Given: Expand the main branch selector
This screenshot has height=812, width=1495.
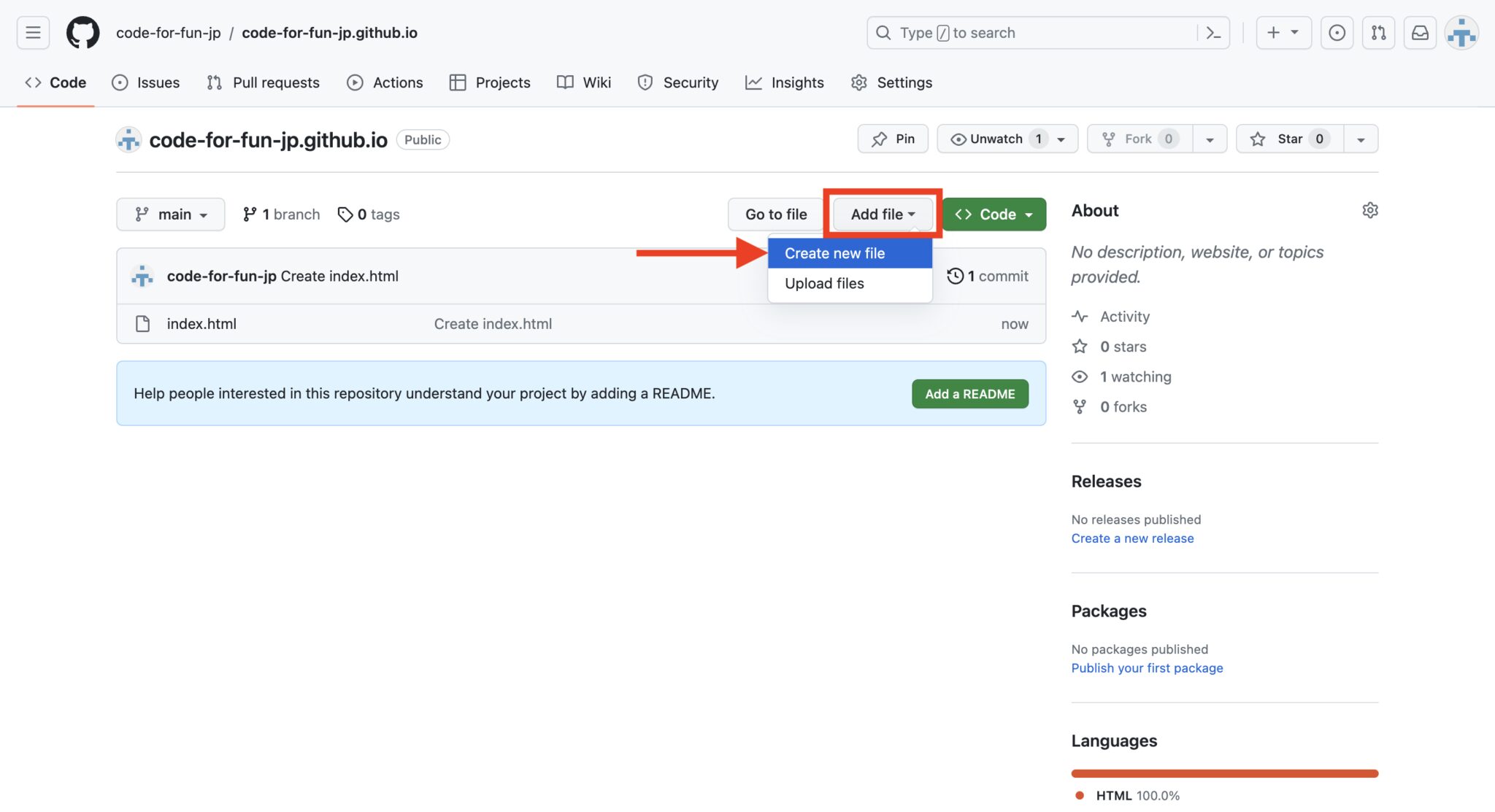Looking at the screenshot, I should [170, 214].
